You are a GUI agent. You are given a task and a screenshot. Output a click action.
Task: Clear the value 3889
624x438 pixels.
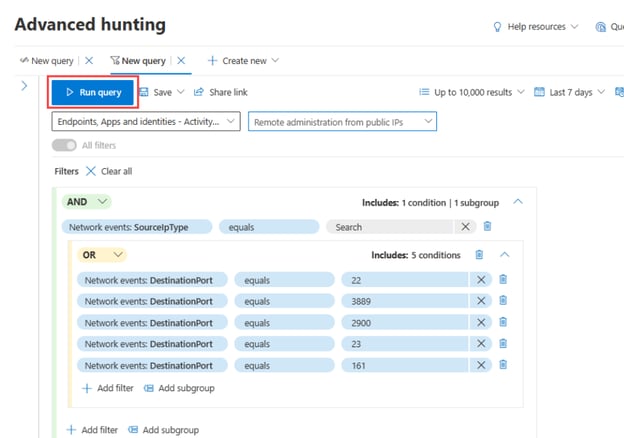point(481,301)
